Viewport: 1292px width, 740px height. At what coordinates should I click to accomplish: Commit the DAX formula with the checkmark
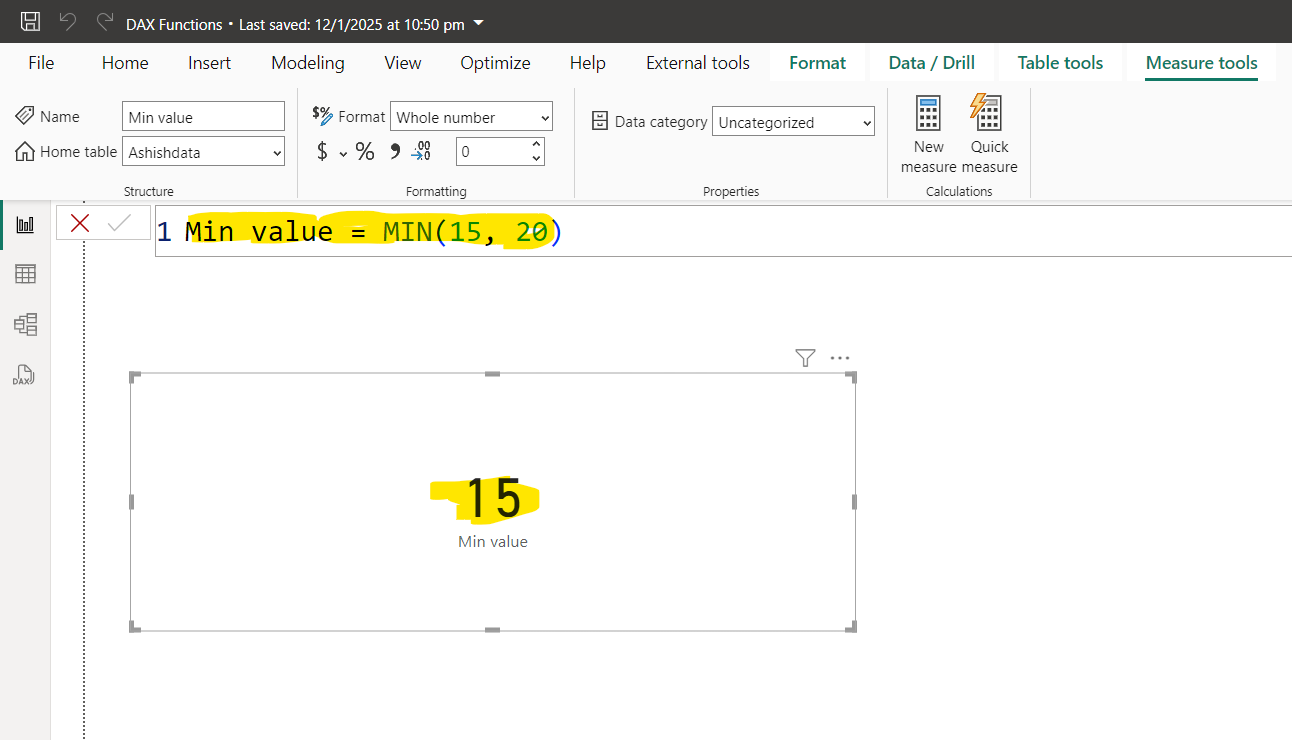click(x=121, y=222)
